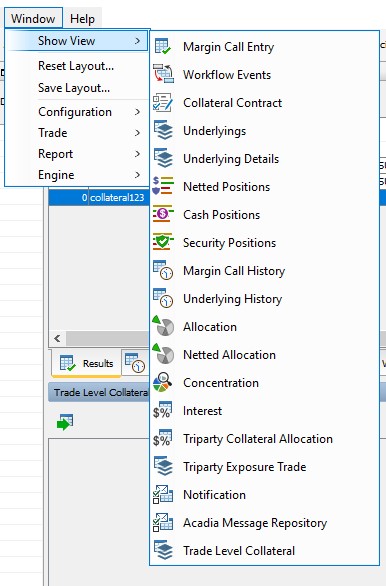386x586 pixels.
Task: Click the Trade Level Collateral panel header
Action: (x=99, y=392)
